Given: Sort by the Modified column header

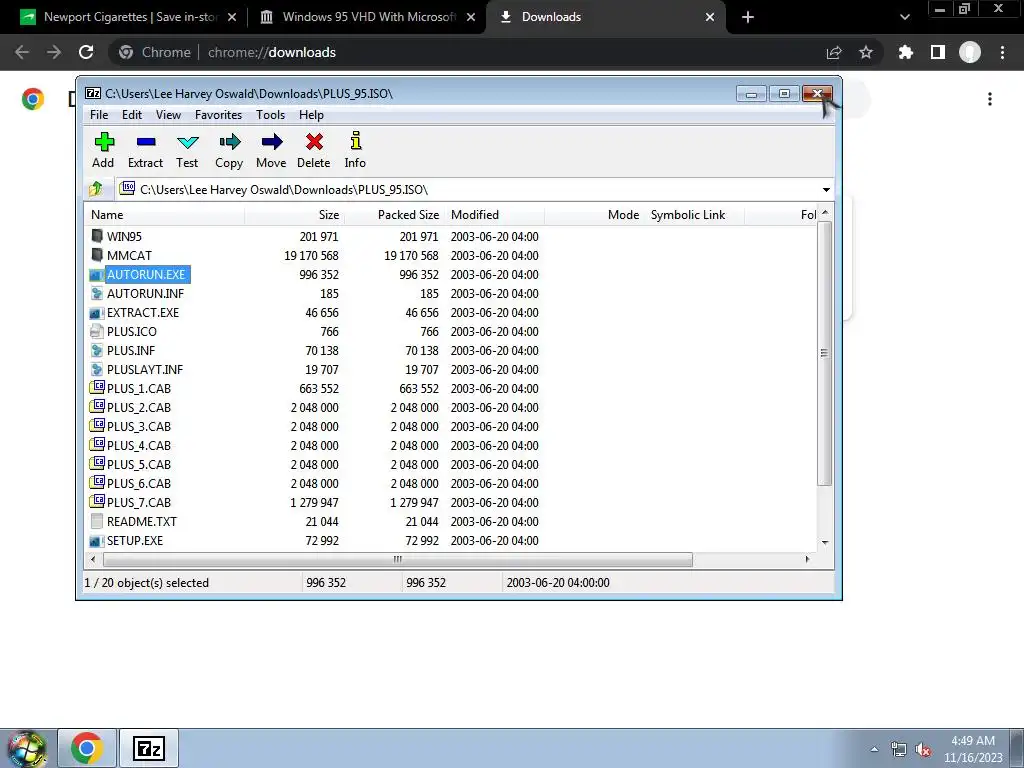Looking at the screenshot, I should [x=494, y=215].
